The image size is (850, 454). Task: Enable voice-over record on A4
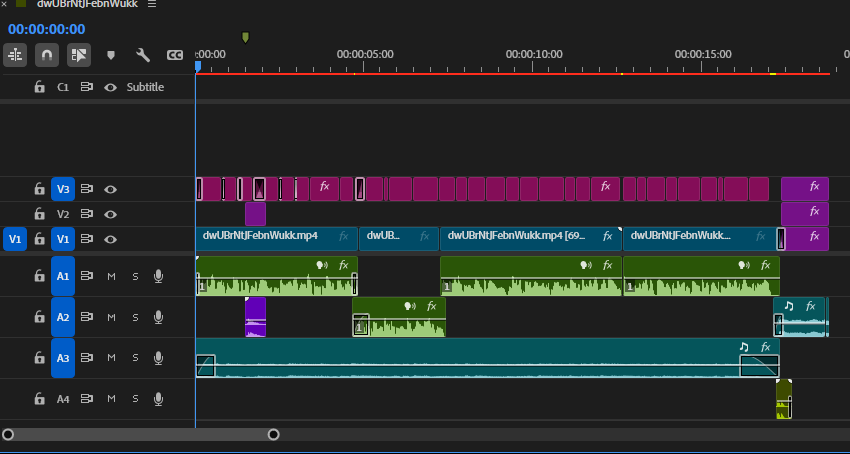(158, 399)
